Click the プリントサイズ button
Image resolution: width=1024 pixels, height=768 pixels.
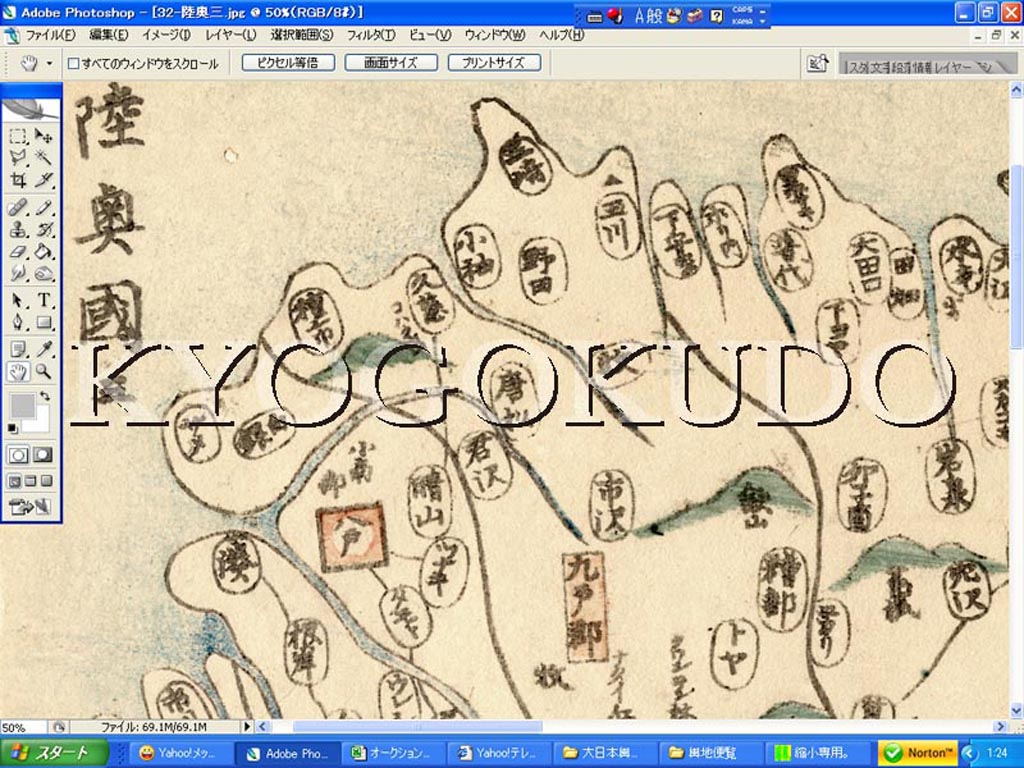pyautogui.click(x=494, y=63)
